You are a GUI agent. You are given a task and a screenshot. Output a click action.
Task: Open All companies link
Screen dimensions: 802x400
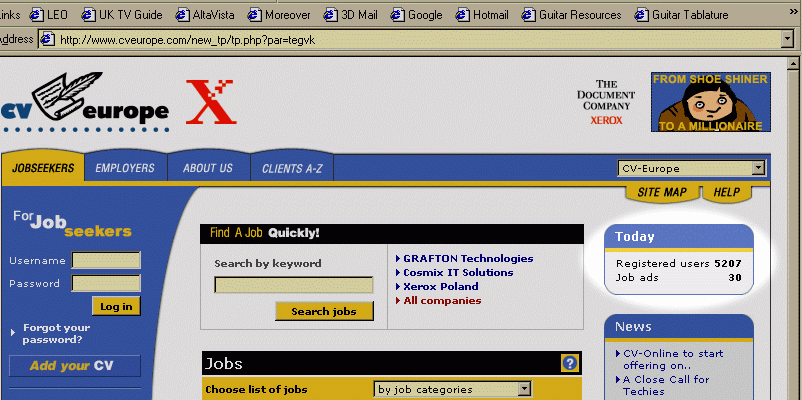[442, 301]
